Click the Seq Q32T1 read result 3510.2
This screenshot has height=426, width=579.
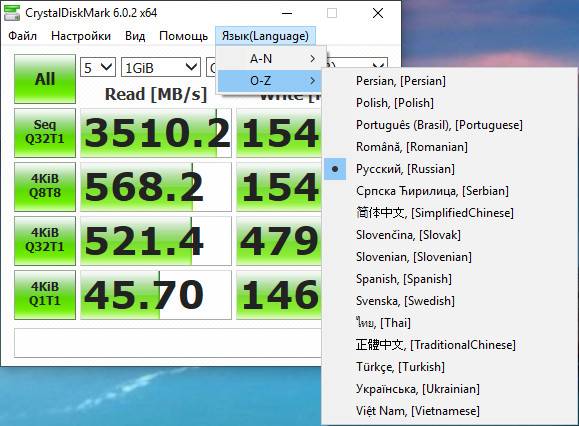click(x=156, y=133)
